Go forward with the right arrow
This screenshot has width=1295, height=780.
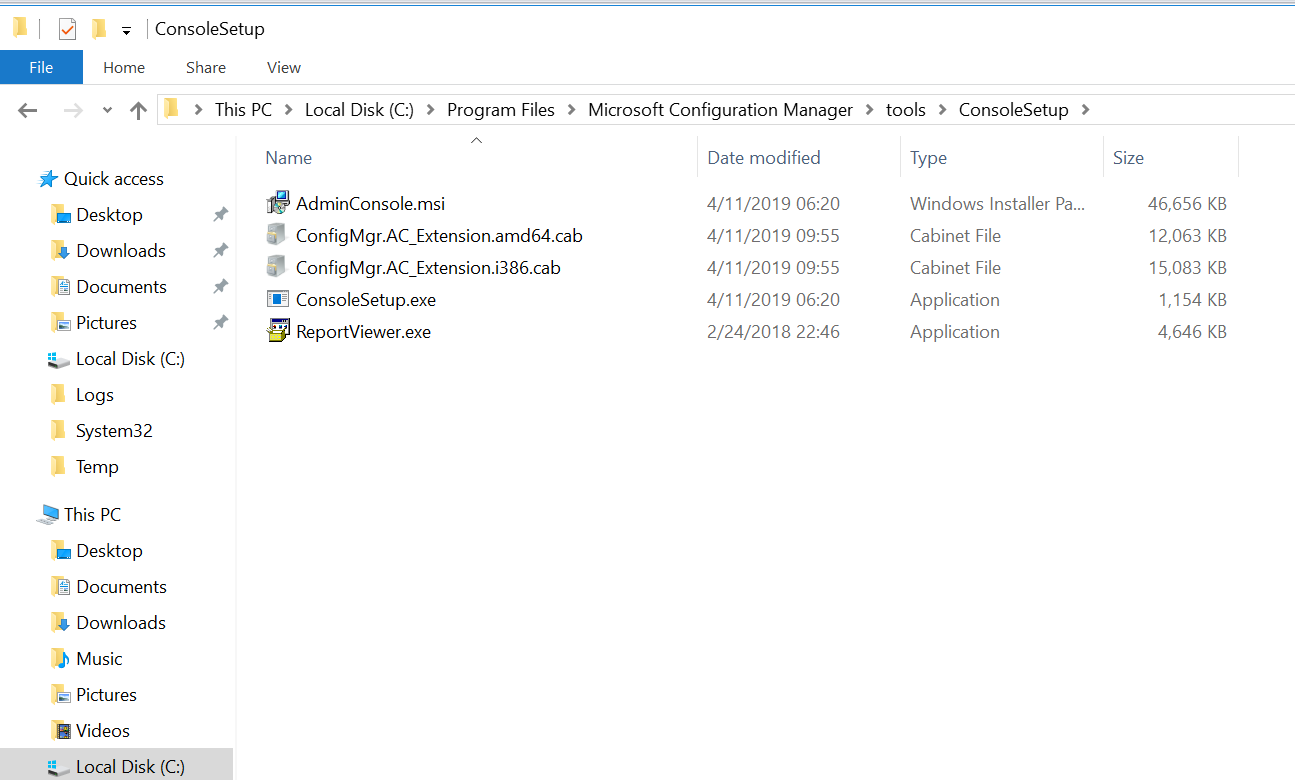72,110
